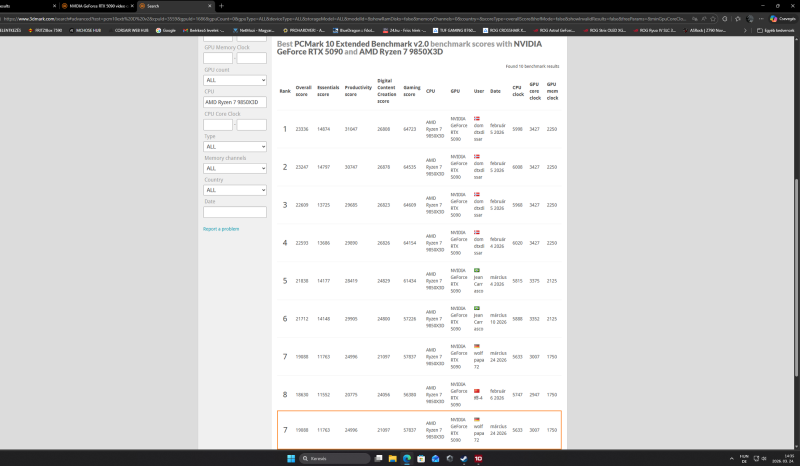
Task: Open the taskbar clock and date
Action: tap(783, 458)
